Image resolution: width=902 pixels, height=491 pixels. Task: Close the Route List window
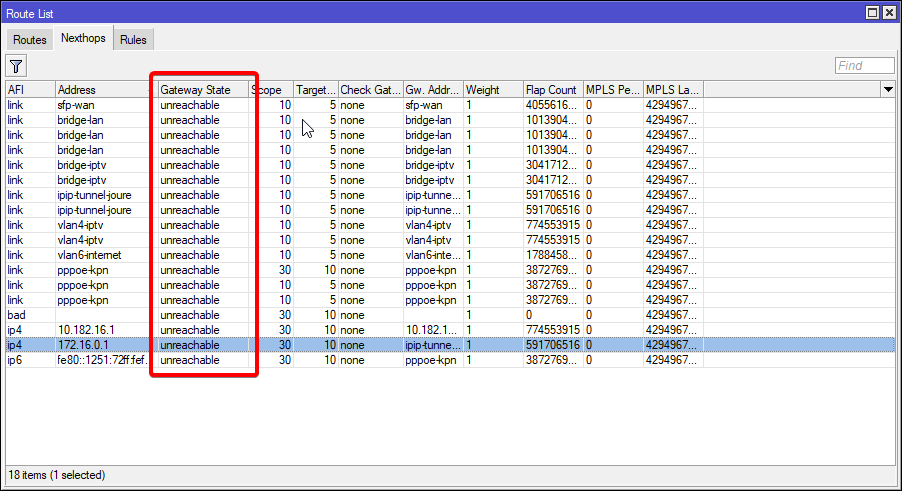point(889,13)
